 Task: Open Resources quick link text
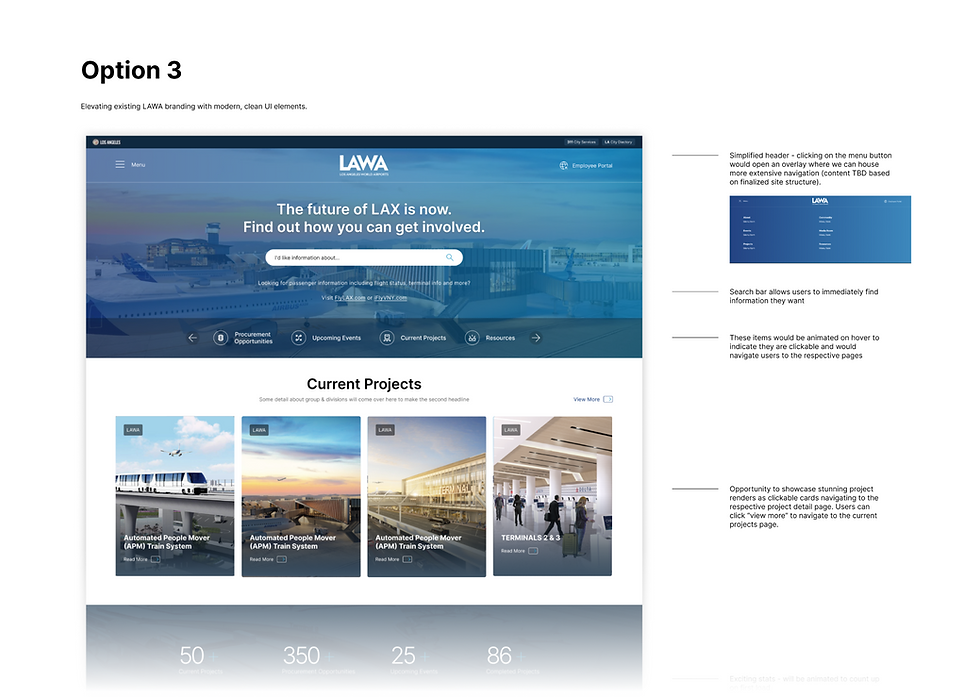pos(500,338)
